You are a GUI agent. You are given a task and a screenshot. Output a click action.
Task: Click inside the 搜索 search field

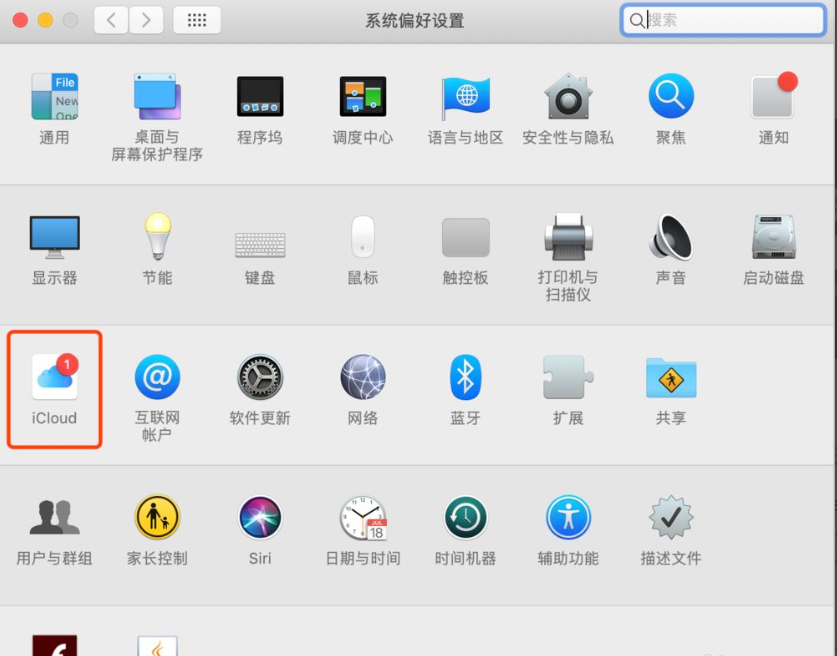pyautogui.click(x=720, y=19)
